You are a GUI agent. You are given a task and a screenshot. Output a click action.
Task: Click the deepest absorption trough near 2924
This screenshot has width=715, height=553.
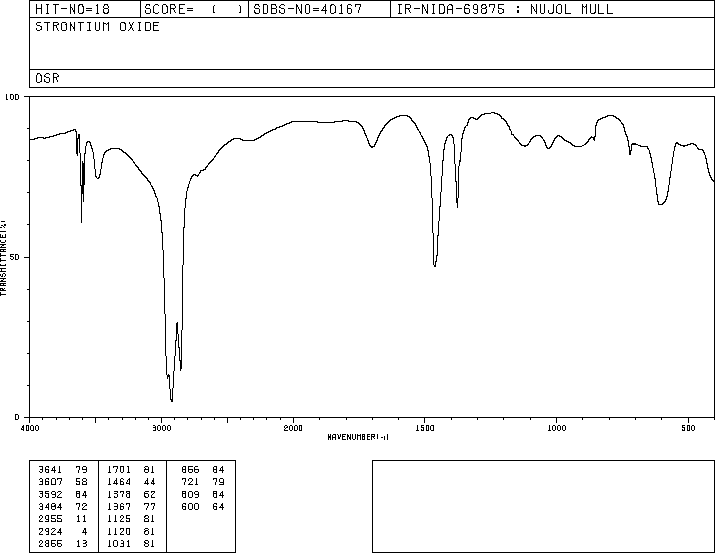coord(171,400)
